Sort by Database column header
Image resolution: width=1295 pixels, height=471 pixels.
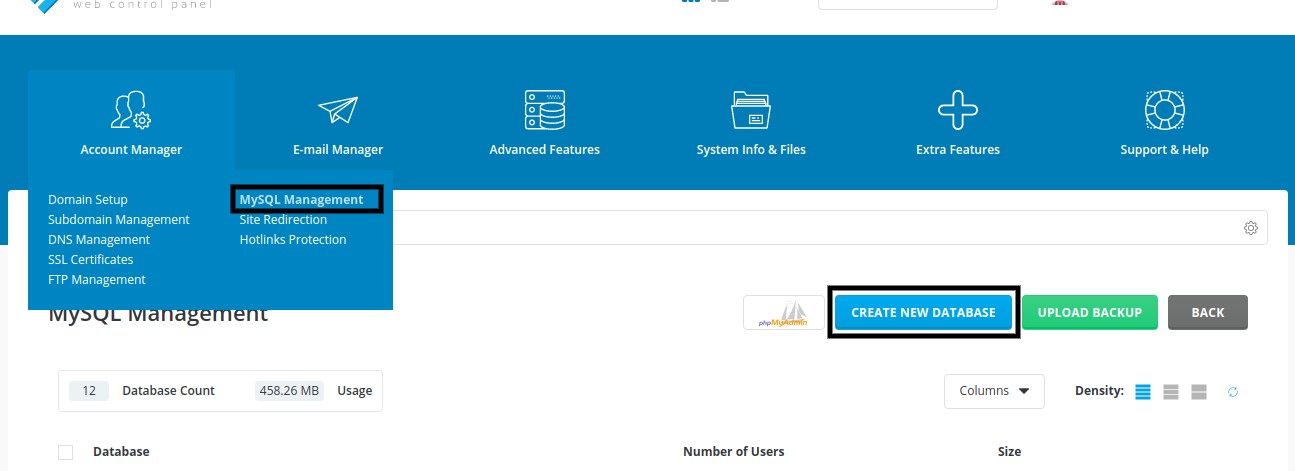pyautogui.click(x=121, y=452)
